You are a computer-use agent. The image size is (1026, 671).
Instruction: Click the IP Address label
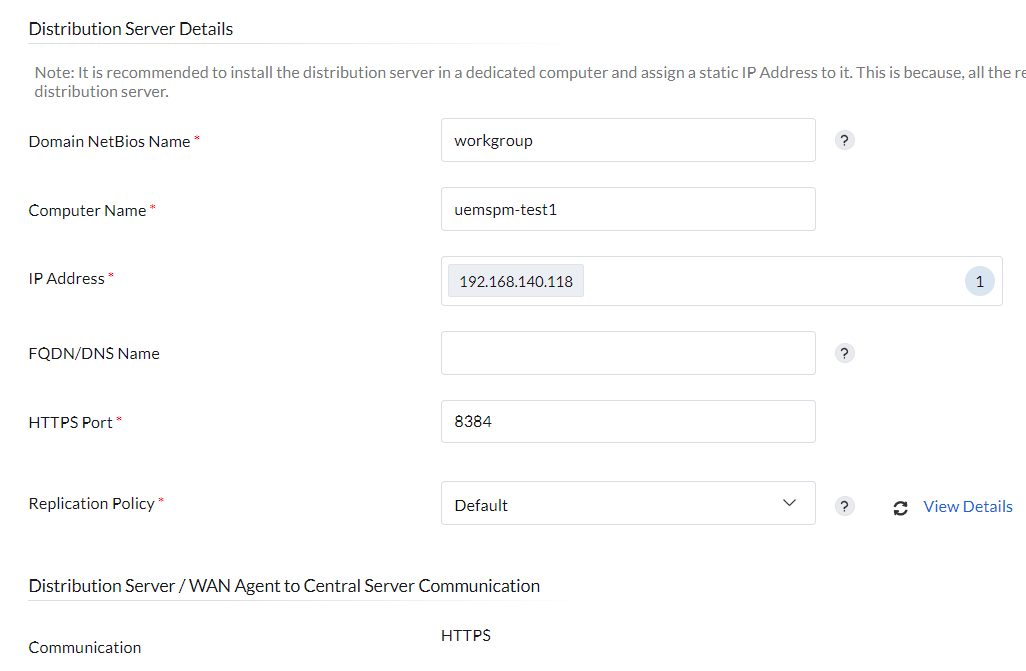(x=66, y=279)
